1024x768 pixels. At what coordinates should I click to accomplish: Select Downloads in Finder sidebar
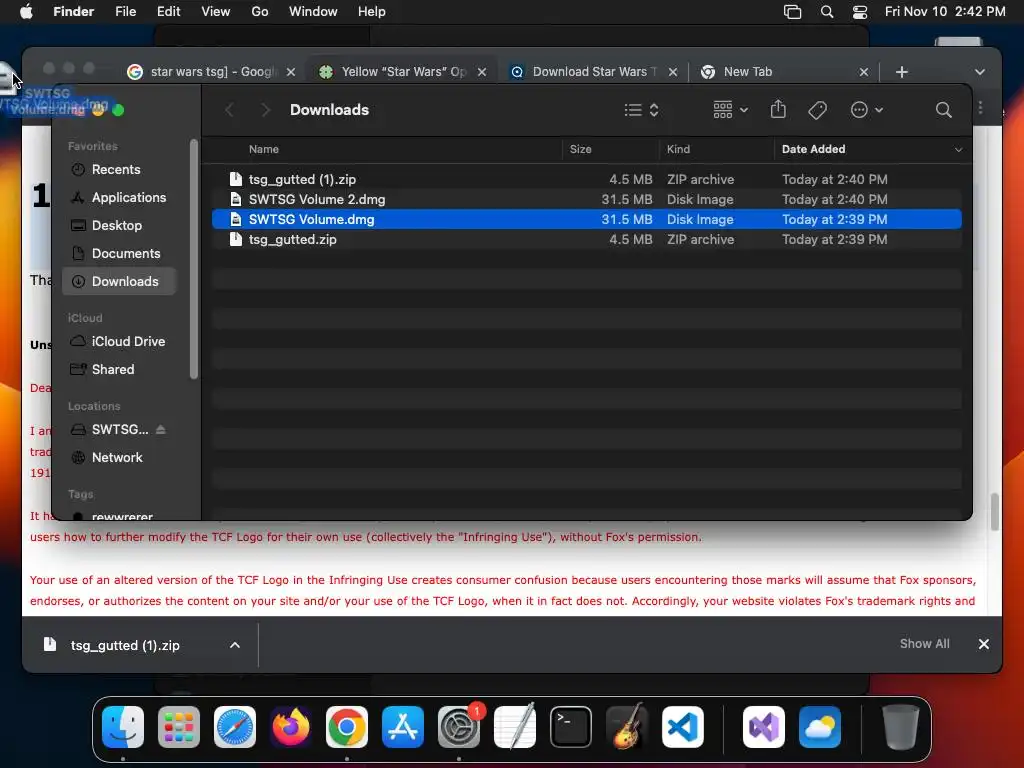point(120,281)
